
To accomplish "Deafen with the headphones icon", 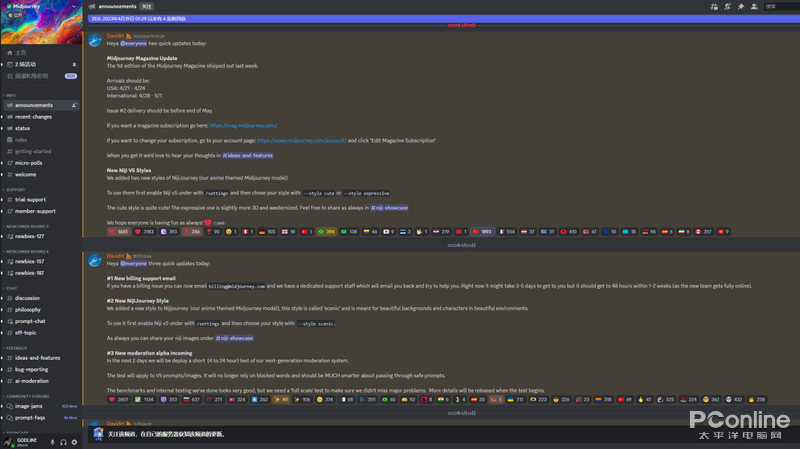I will click(63, 442).
